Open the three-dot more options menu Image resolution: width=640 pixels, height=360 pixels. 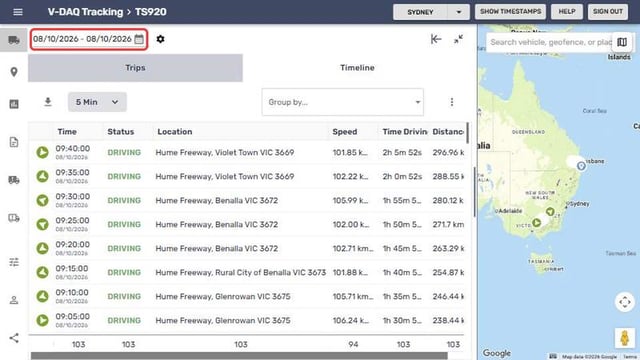(451, 102)
